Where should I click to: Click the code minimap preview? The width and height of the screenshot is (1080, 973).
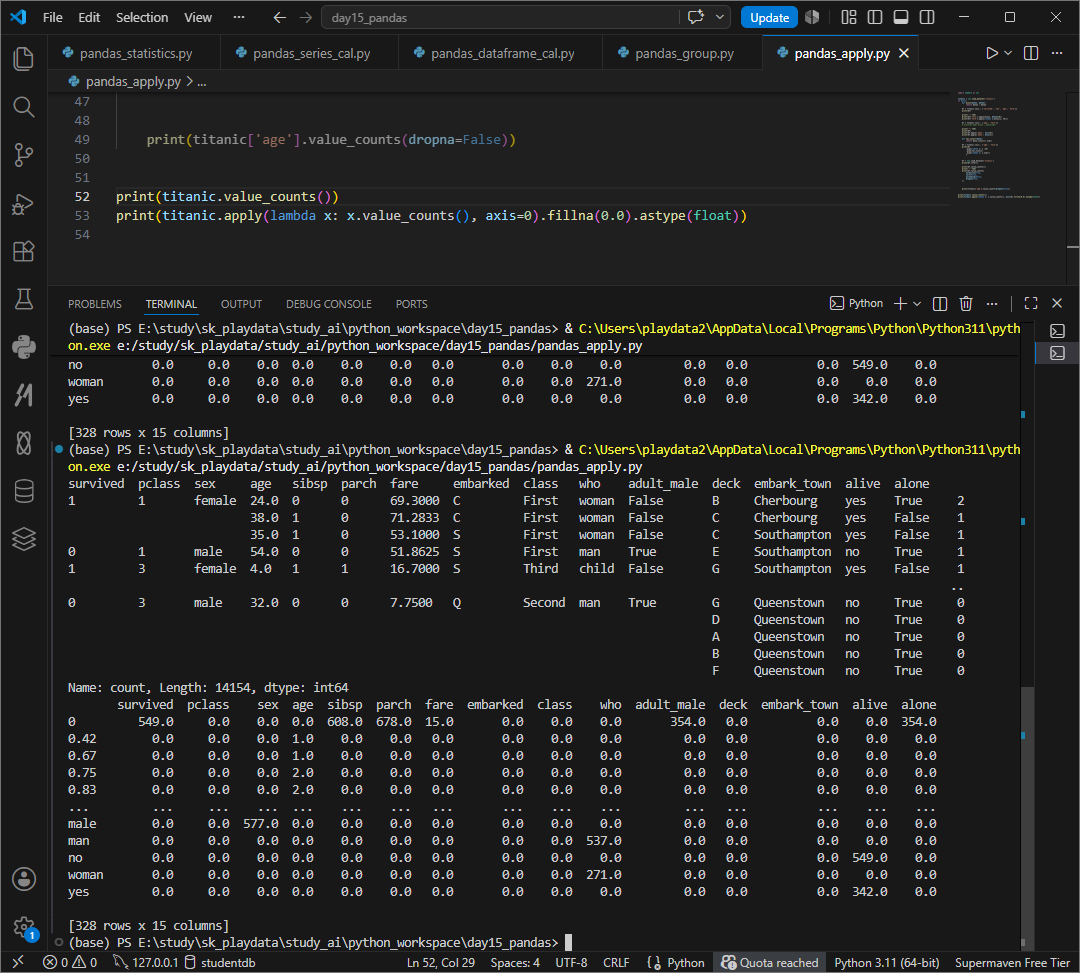tap(997, 145)
